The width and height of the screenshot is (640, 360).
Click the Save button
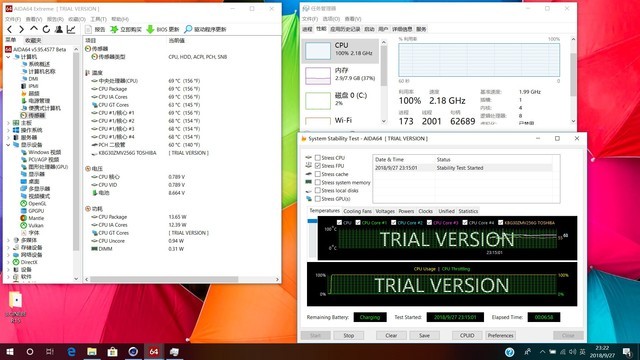(424, 336)
